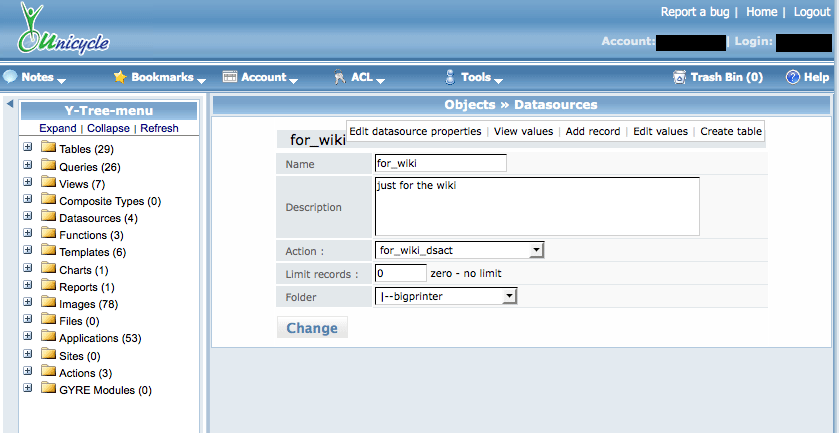
Task: Click the Limit records input field
Action: [x=401, y=273]
